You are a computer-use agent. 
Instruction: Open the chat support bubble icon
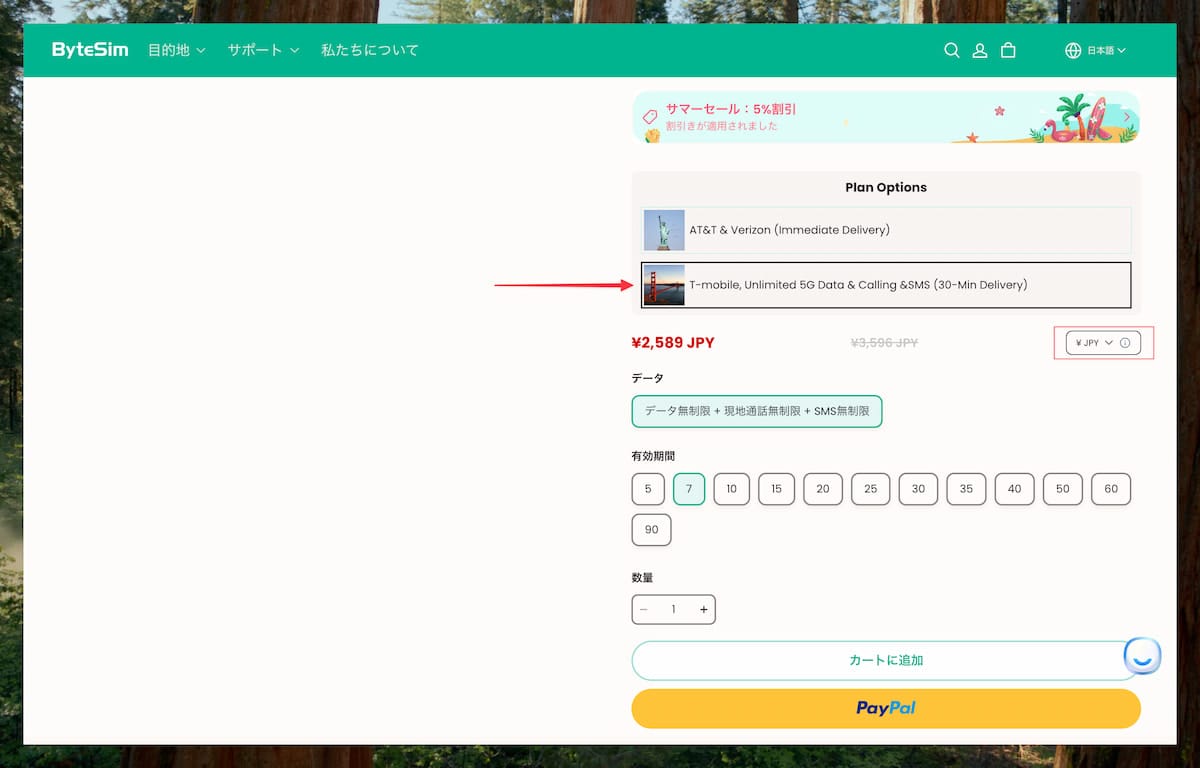tap(1142, 656)
